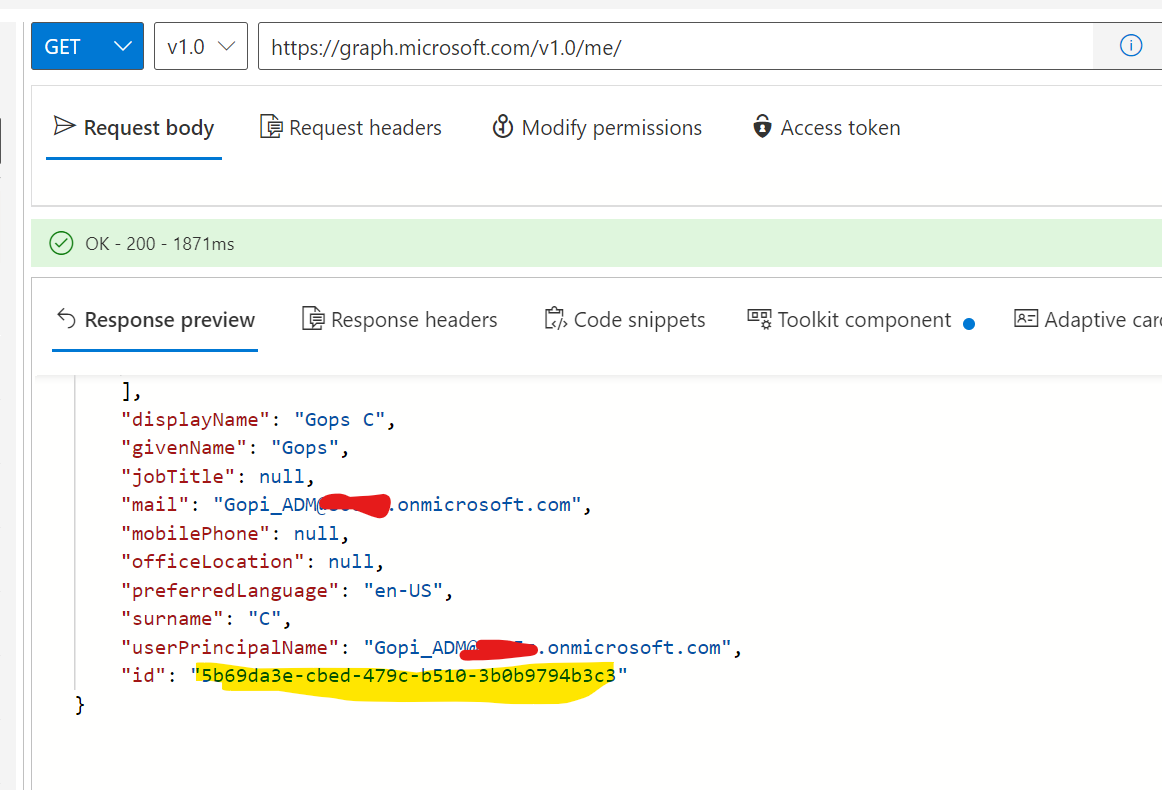1162x790 pixels.
Task: Open the Request headers tab
Action: [351, 128]
